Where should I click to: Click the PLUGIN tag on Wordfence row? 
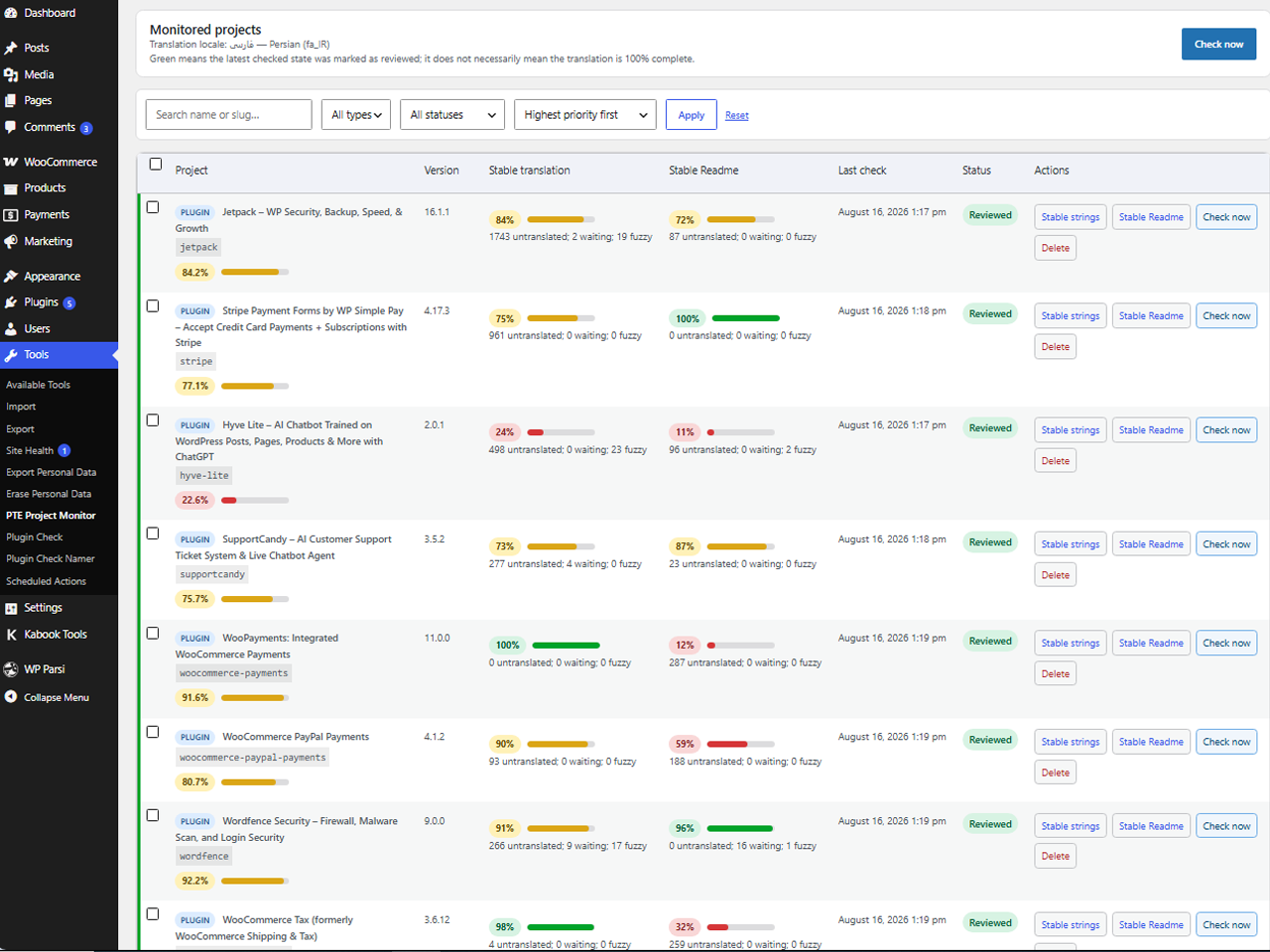tap(195, 821)
